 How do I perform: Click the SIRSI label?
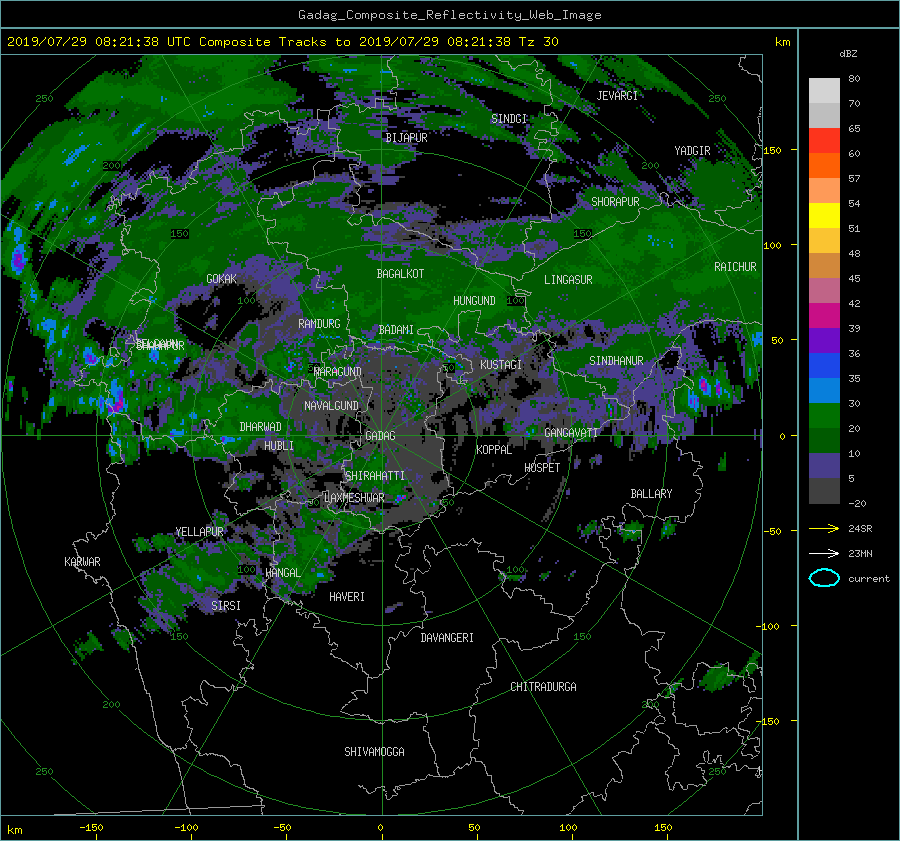coord(226,606)
